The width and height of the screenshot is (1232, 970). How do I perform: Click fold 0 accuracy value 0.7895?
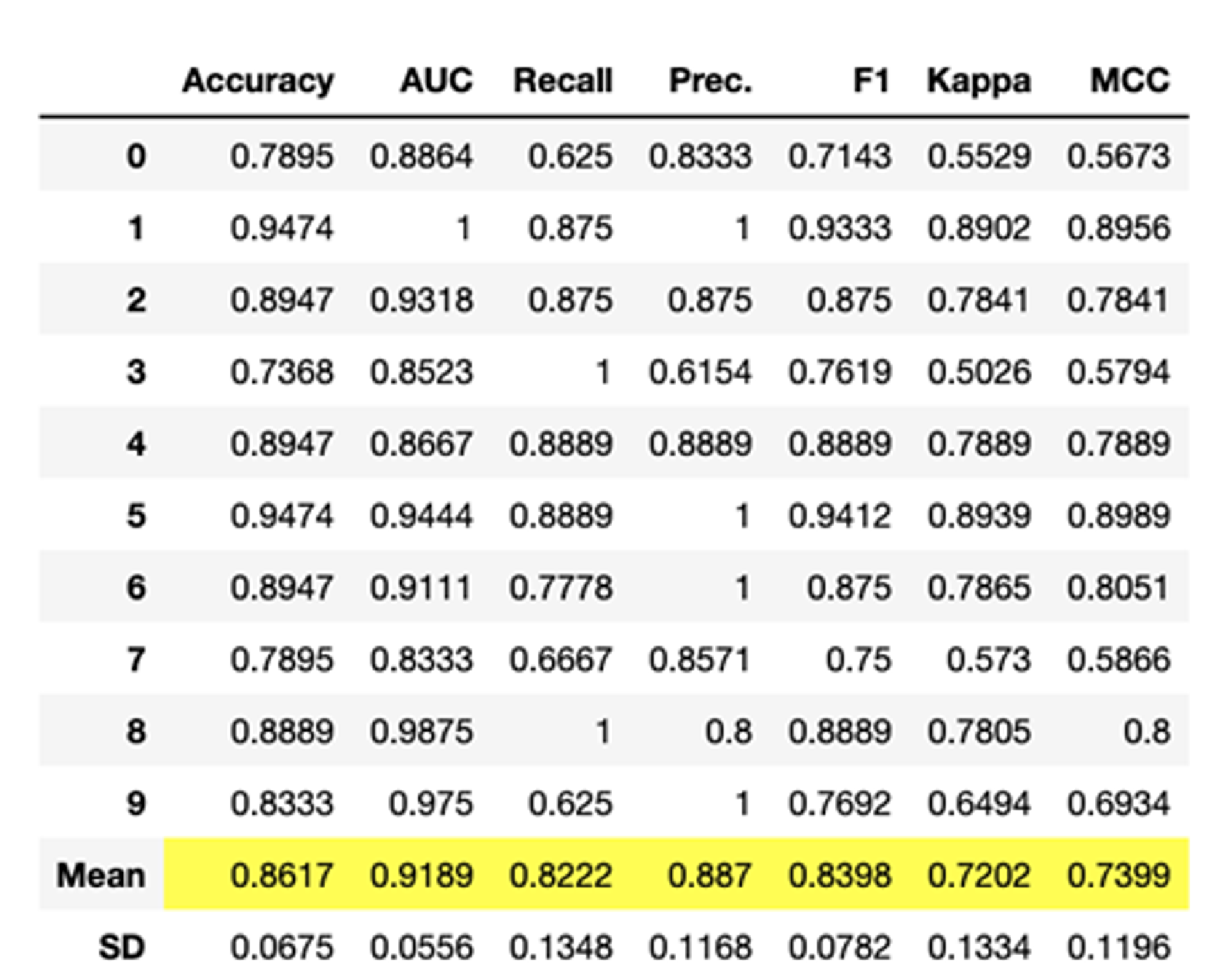282,156
